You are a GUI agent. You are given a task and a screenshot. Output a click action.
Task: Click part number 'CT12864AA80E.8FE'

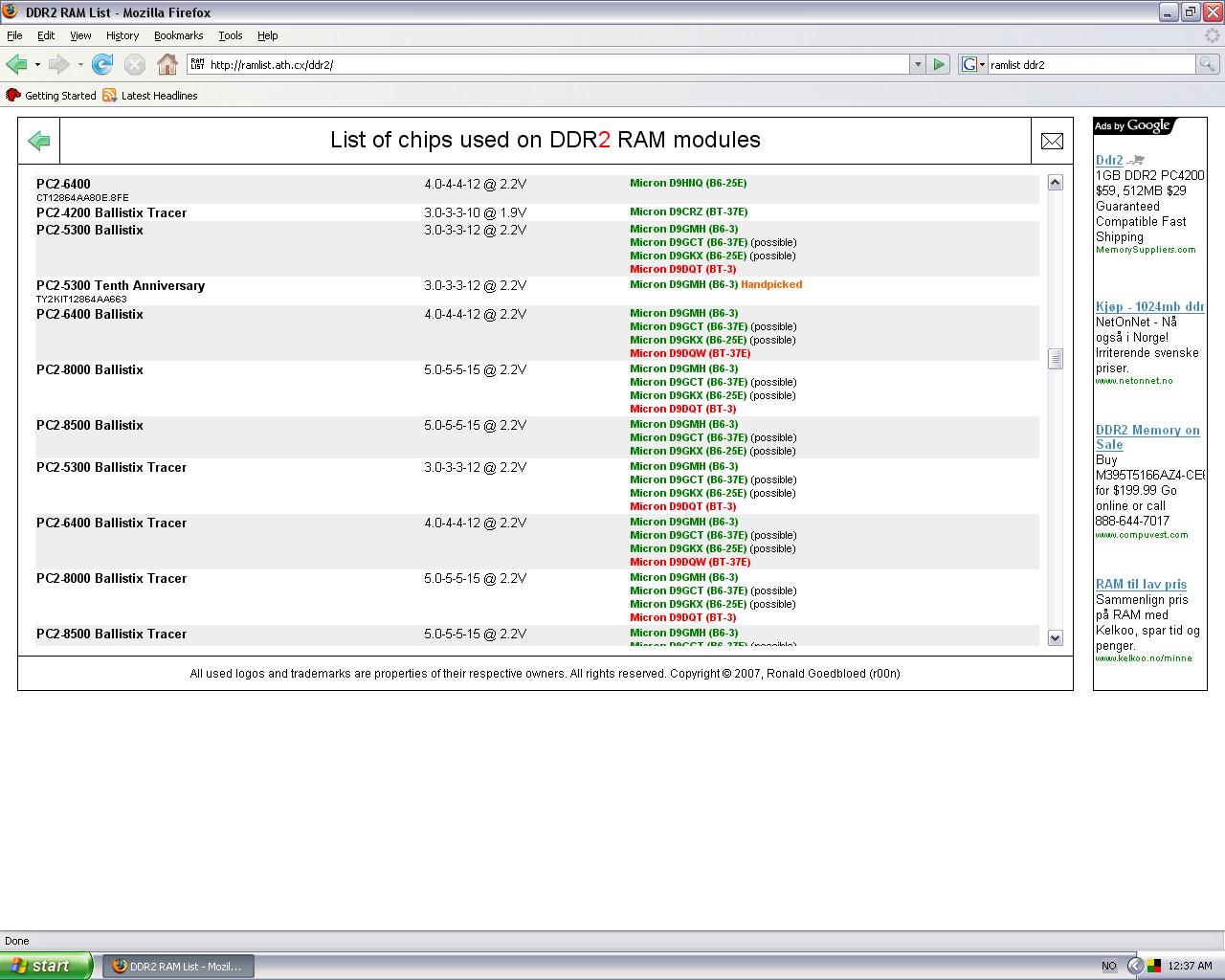(82, 198)
